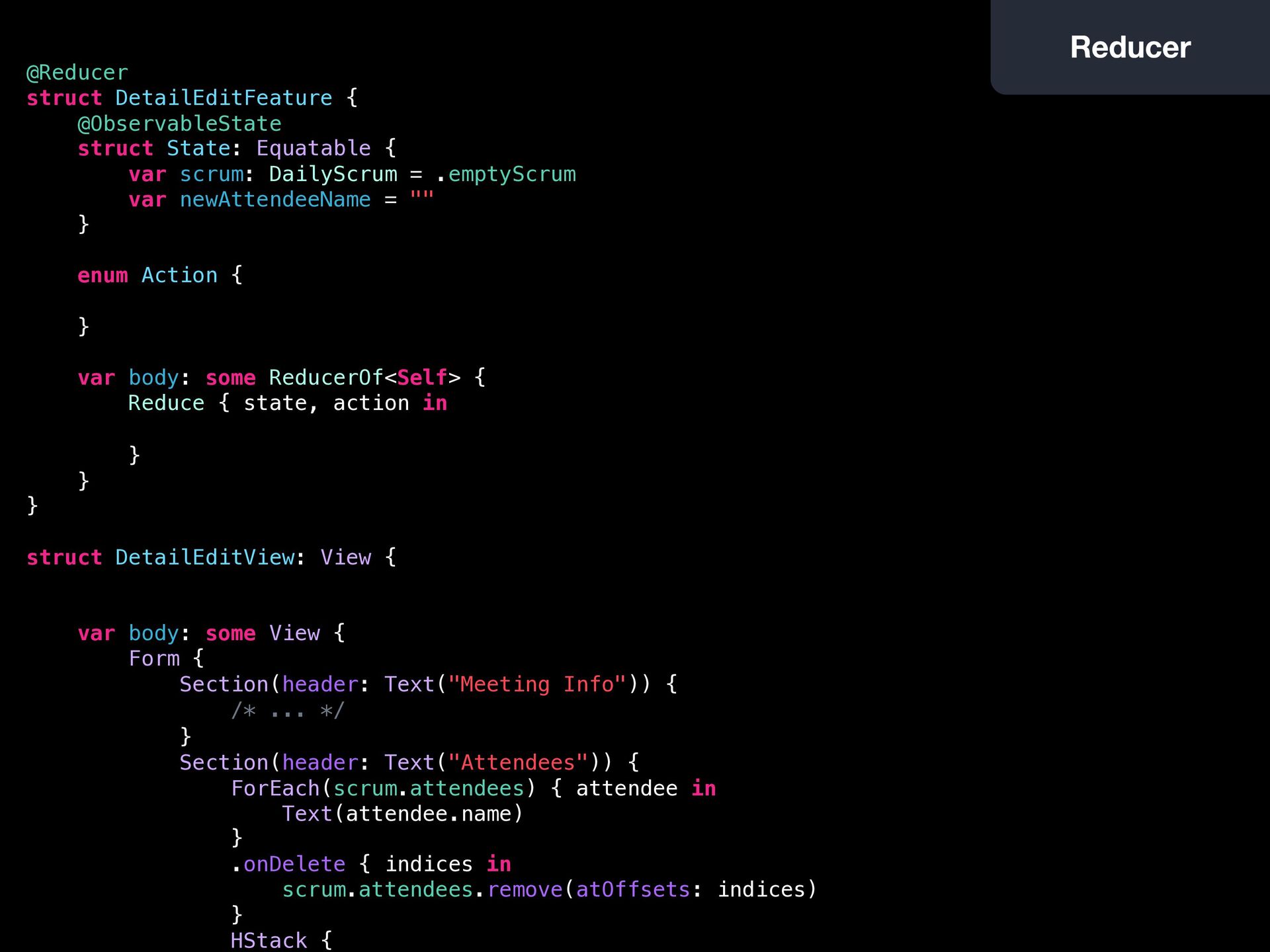Click the struct State: Equatable line
Image resolution: width=1270 pixels, height=952 pixels.
pyautogui.click(x=237, y=149)
